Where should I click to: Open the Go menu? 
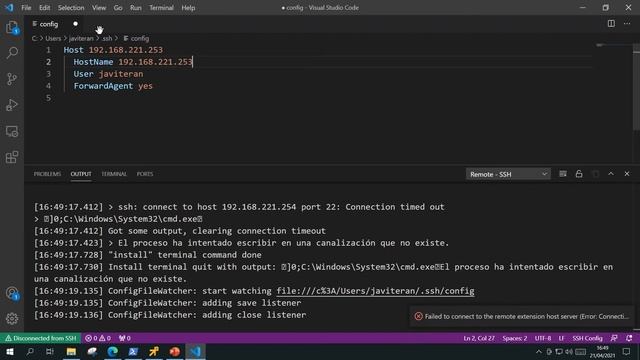[x=118, y=8]
